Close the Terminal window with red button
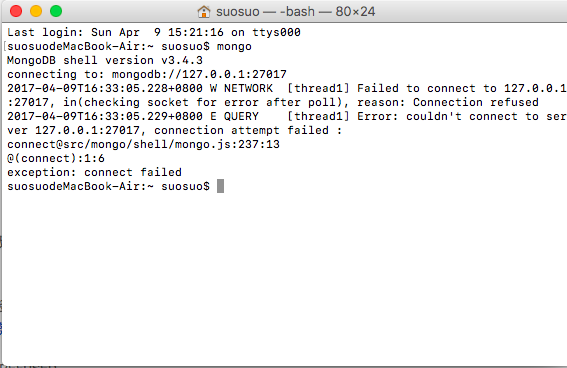The height and width of the screenshot is (368, 567). pos(16,11)
